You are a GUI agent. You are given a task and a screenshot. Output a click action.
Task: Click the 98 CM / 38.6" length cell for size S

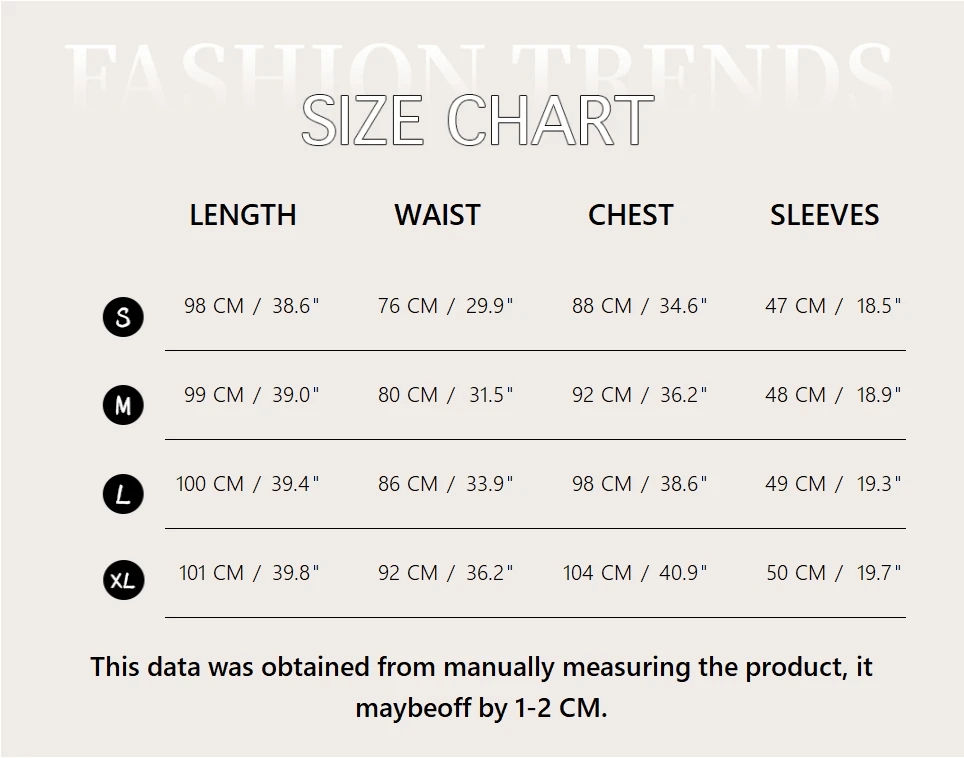251,306
